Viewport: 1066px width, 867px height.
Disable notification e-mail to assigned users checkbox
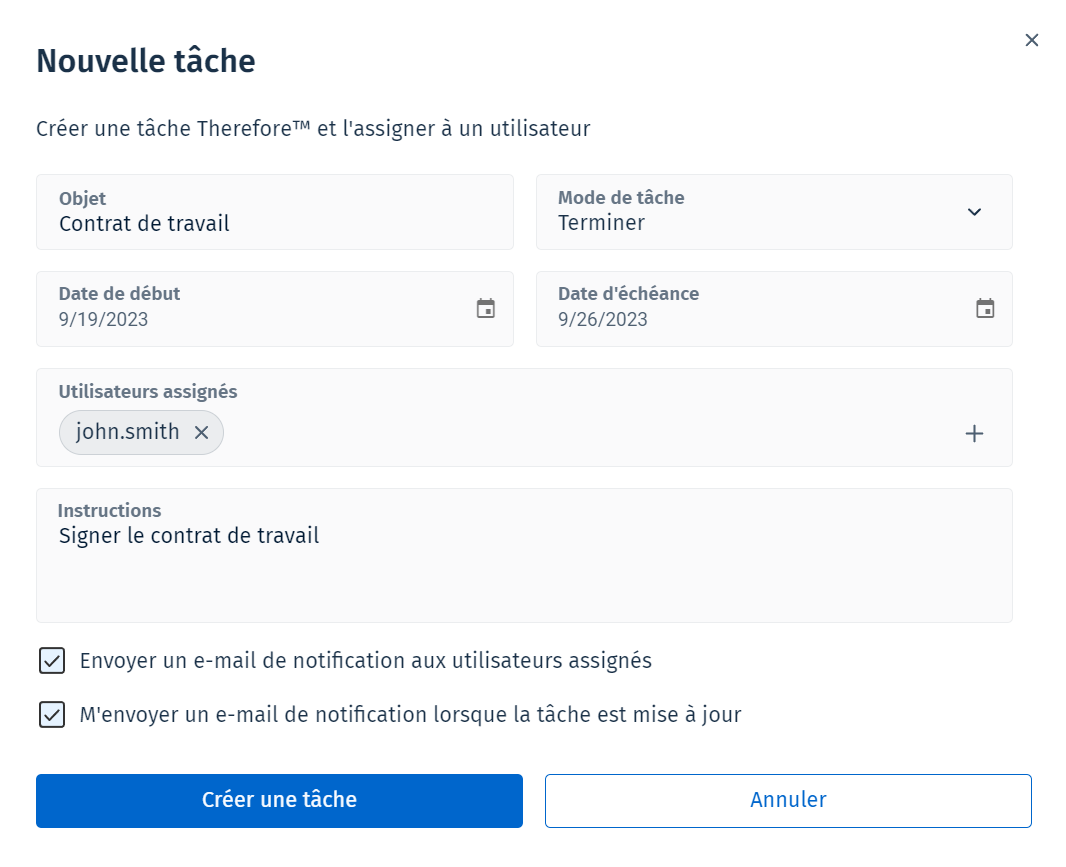52,661
